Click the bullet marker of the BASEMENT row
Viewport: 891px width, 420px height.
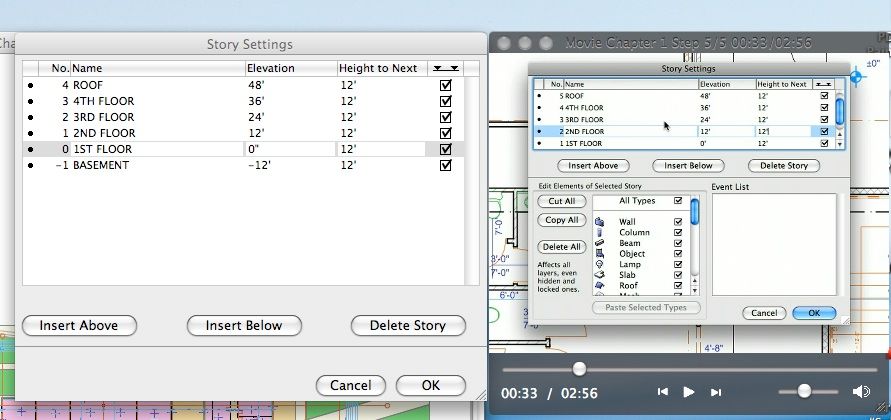click(30, 165)
